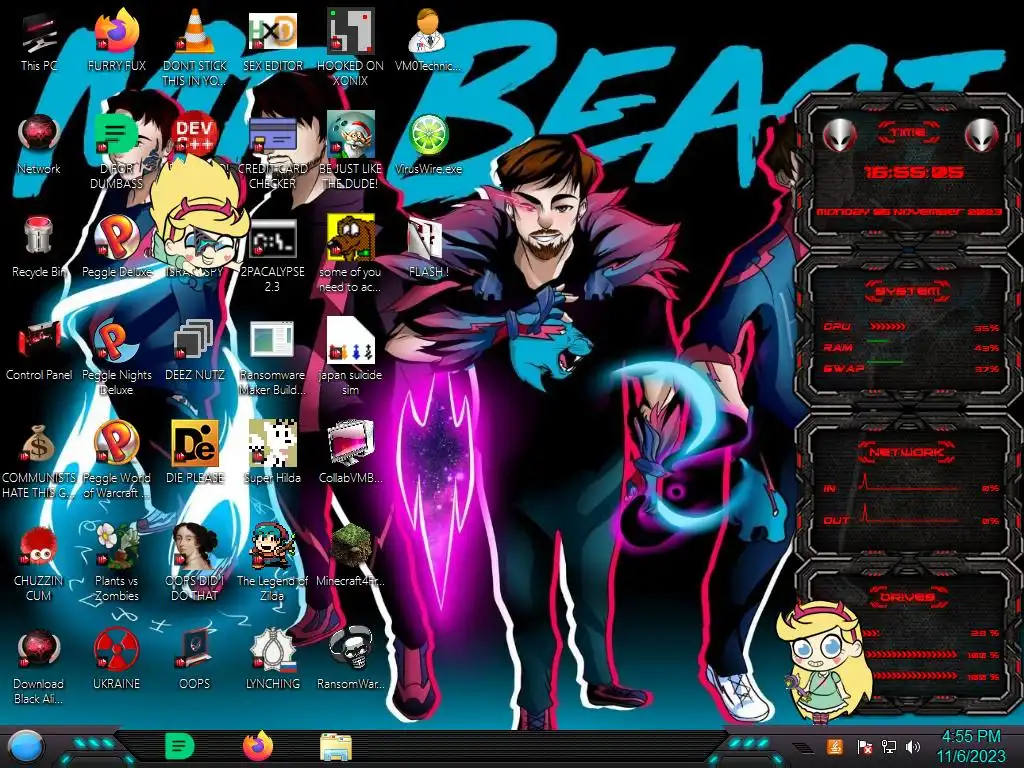Click the network tray icon
Viewport: 1024px width, 768px height.
(888, 747)
